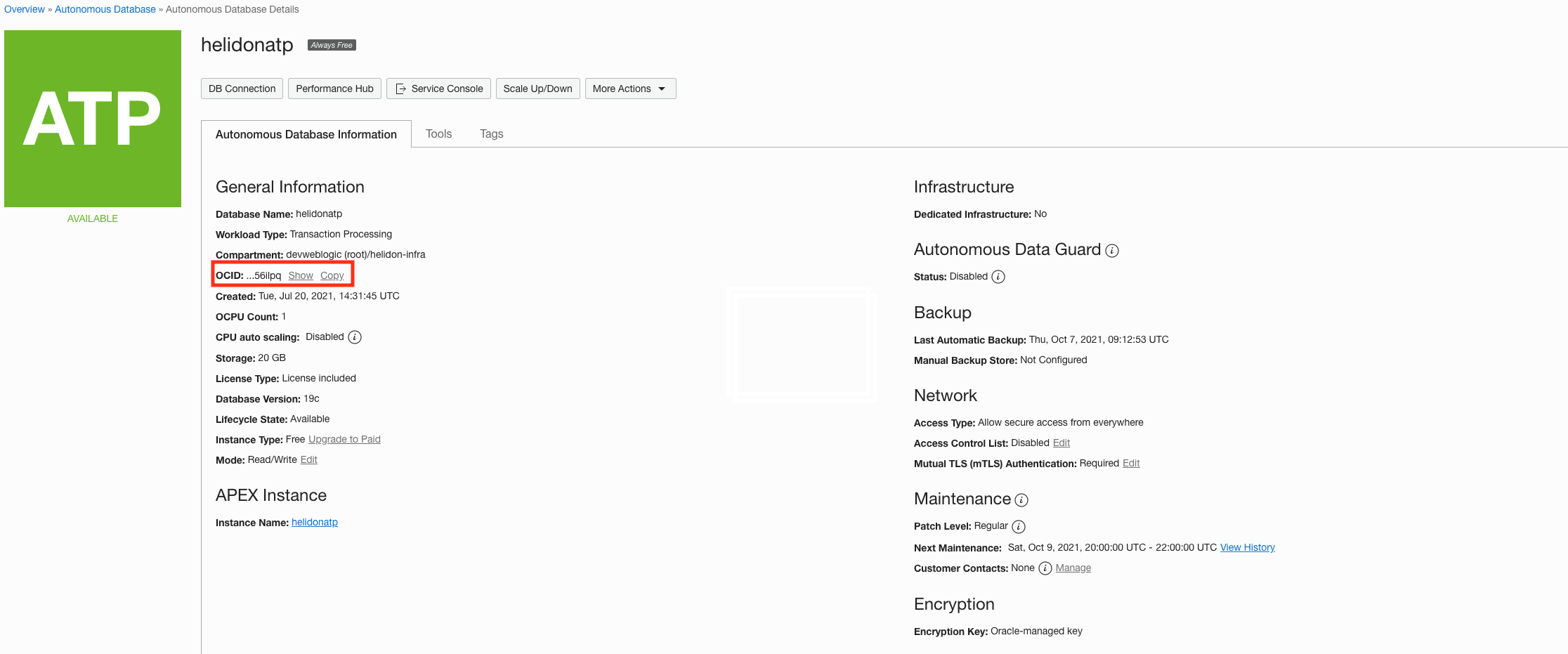
Task: Click the Customer Contacts info icon
Action: click(x=1045, y=568)
